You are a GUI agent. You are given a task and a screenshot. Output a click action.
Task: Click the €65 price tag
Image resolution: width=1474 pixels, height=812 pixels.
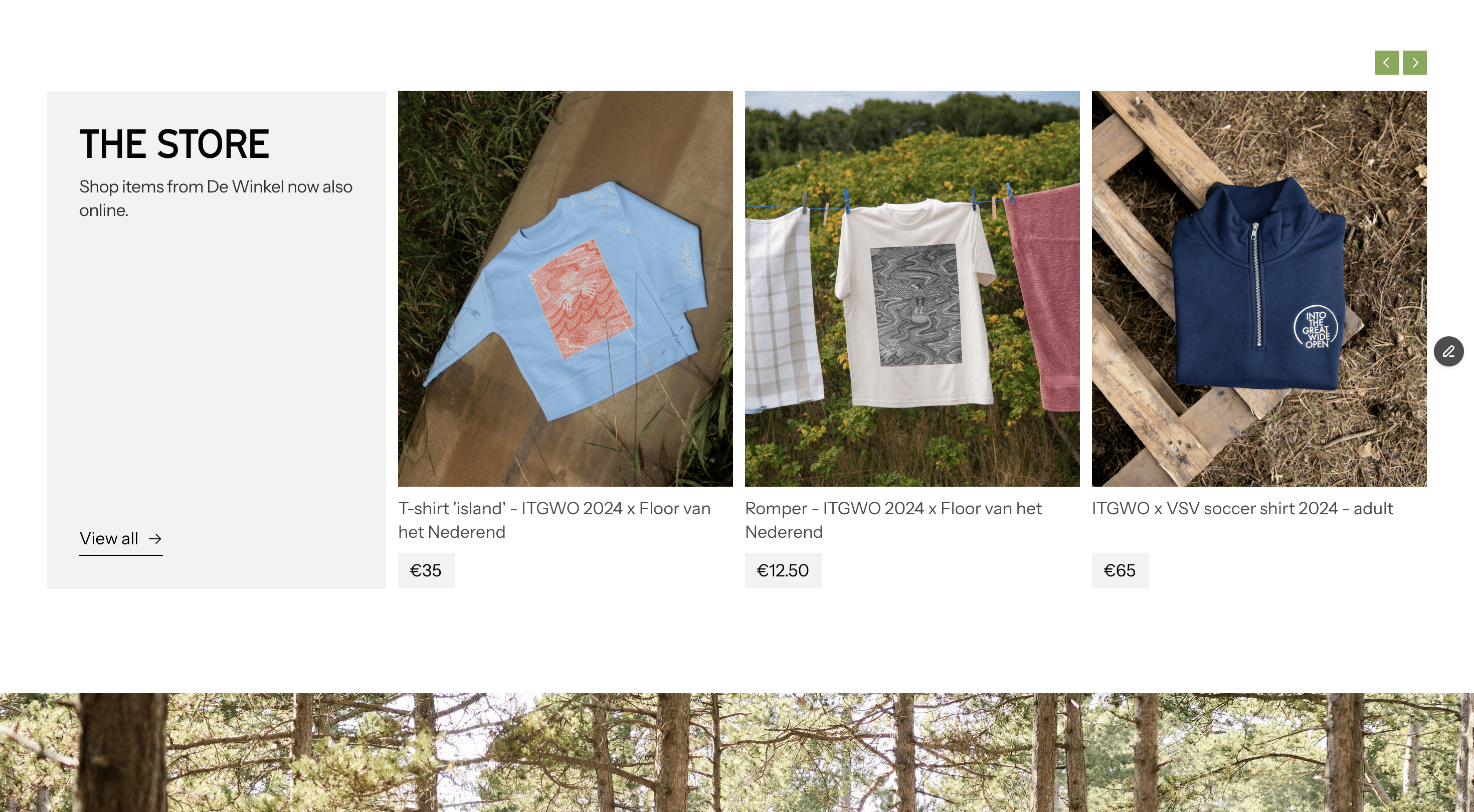tap(1121, 570)
